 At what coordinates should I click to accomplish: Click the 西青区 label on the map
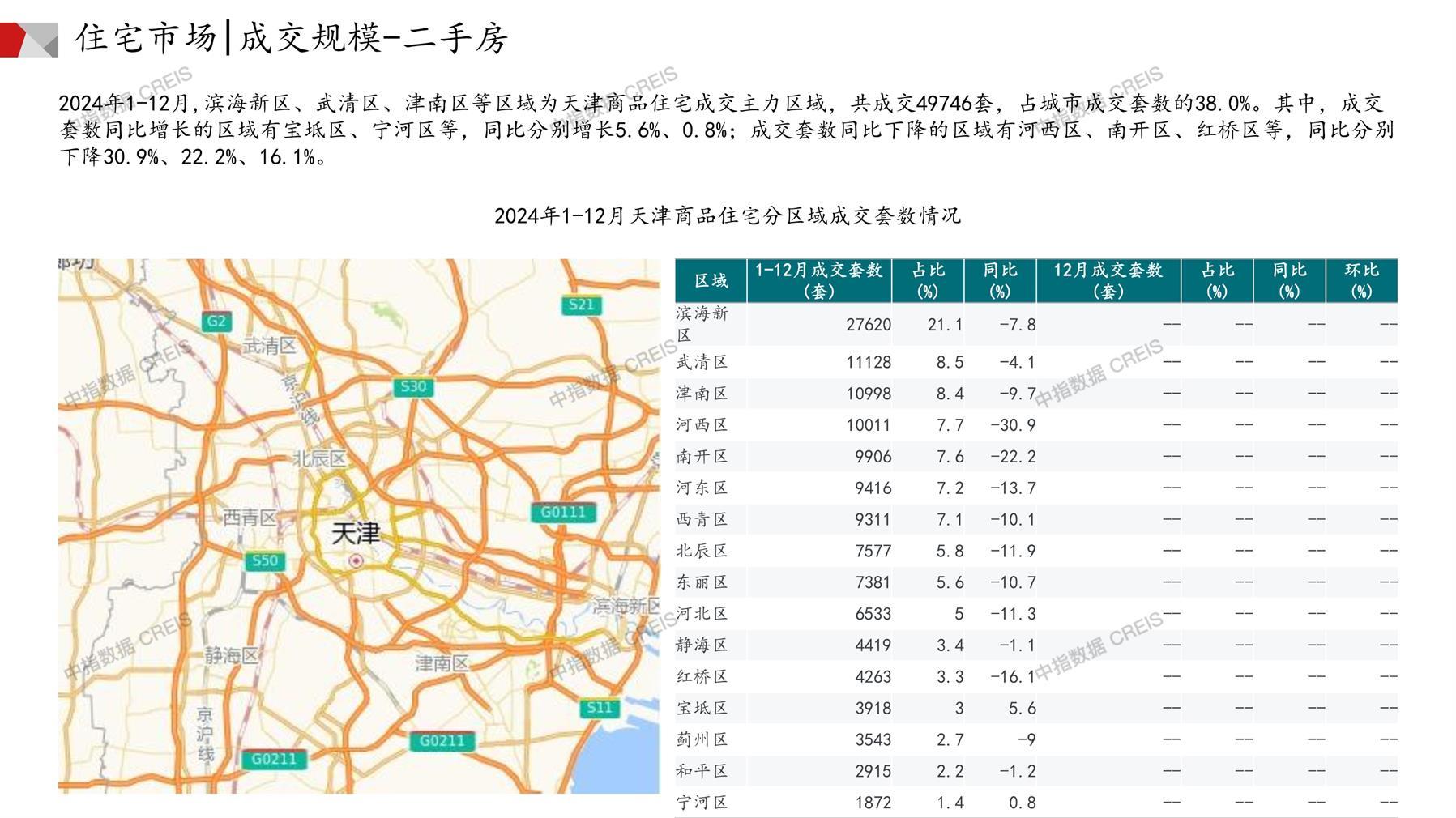click(250, 517)
